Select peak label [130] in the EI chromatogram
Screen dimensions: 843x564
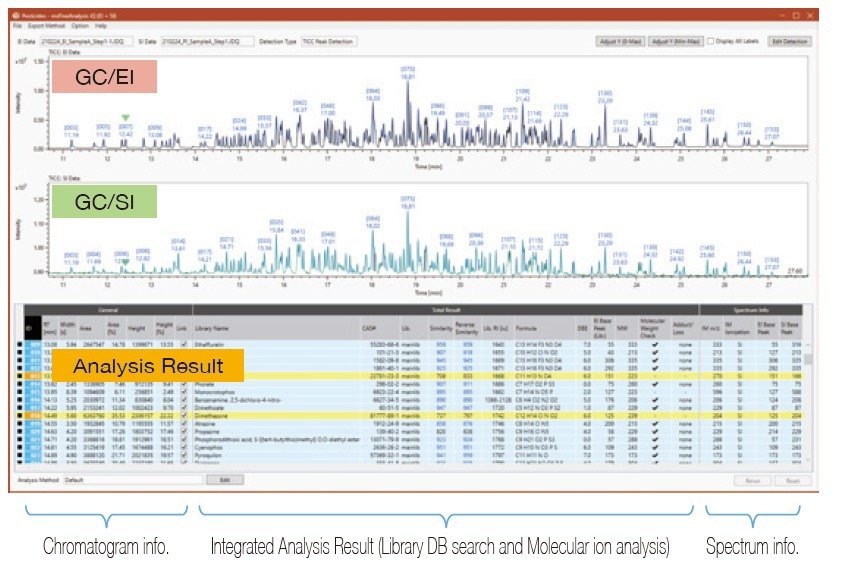click(x=605, y=93)
